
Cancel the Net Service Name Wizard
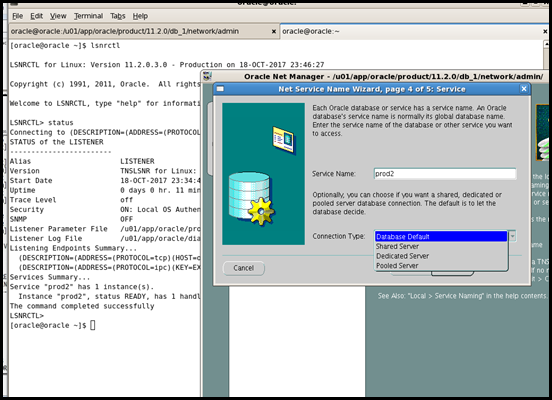[244, 268]
